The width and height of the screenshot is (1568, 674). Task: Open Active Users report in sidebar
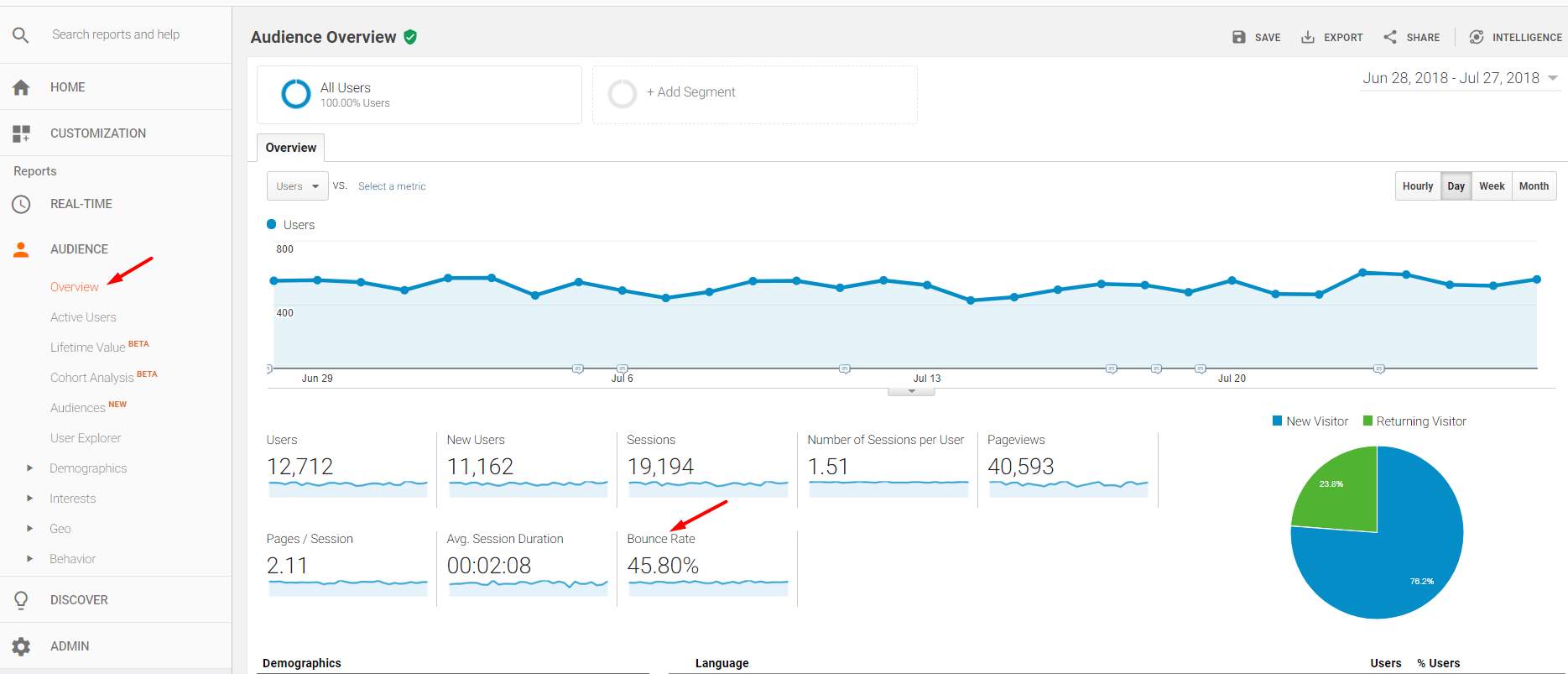[x=83, y=317]
